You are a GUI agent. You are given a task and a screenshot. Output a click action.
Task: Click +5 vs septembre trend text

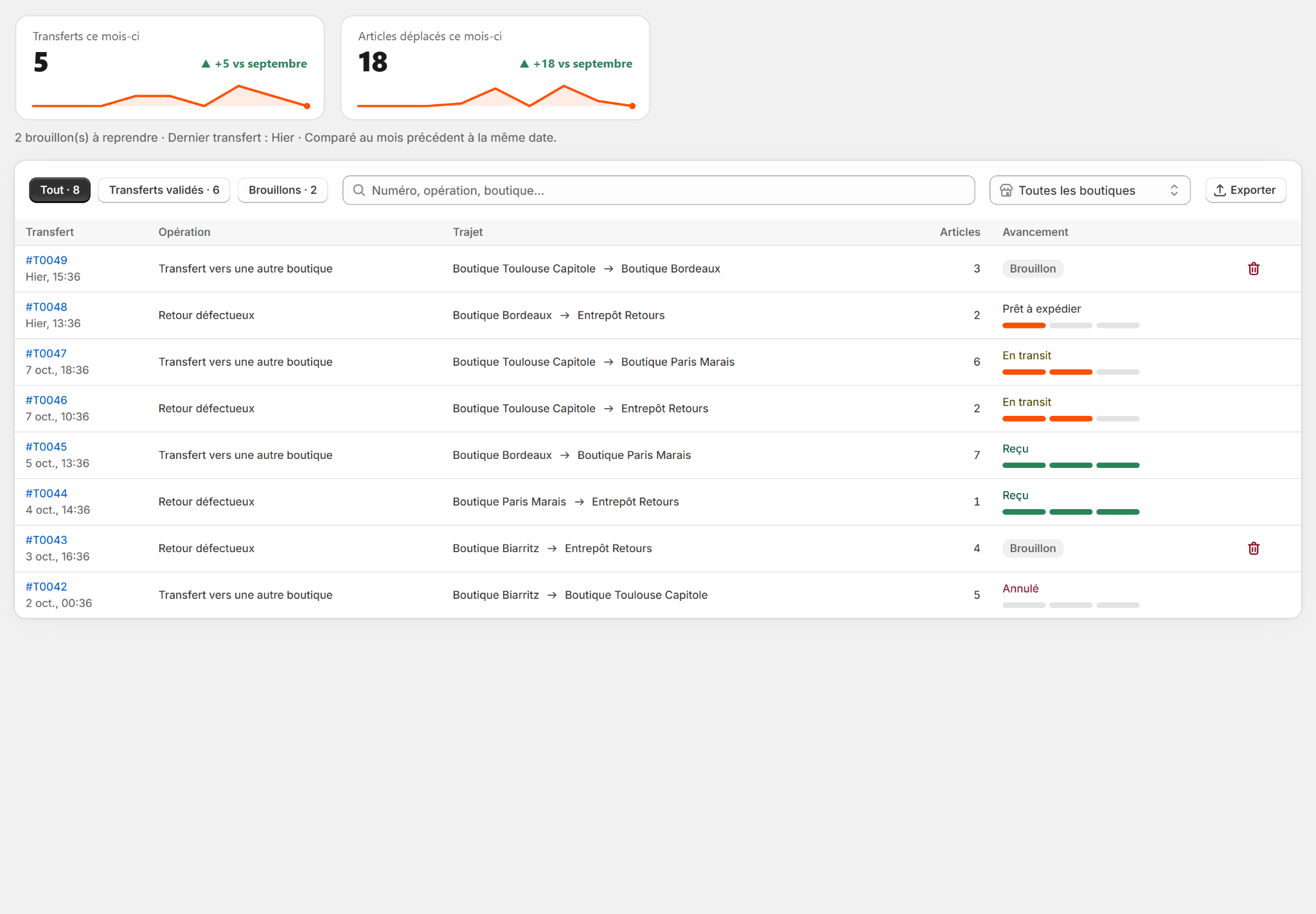254,64
